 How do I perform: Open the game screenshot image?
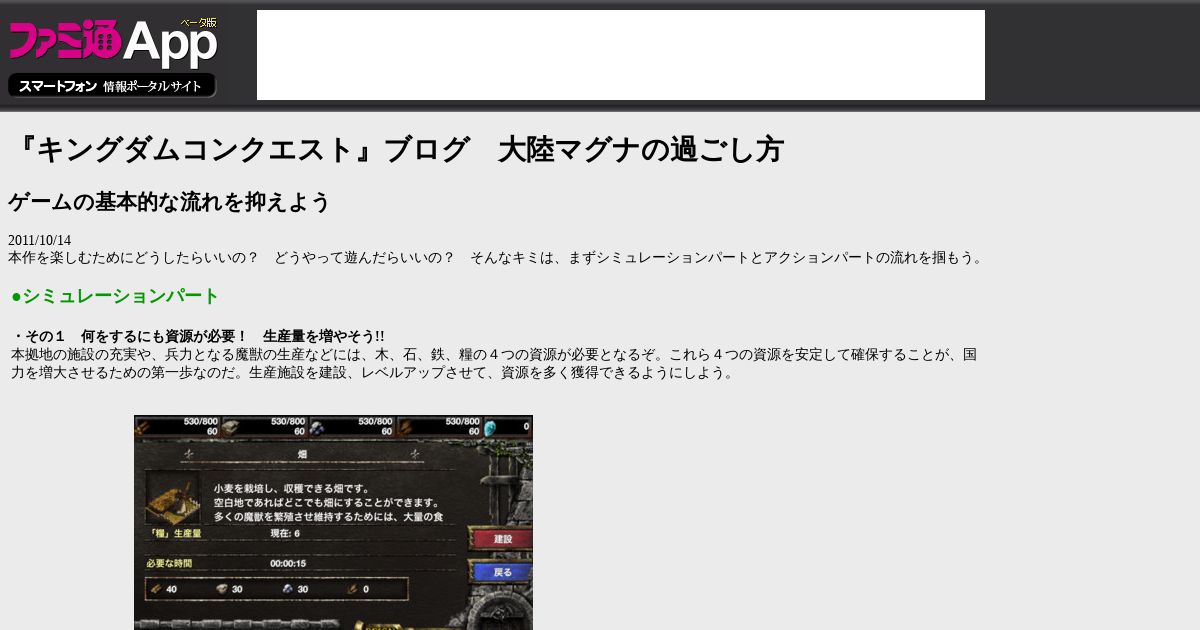(x=333, y=523)
